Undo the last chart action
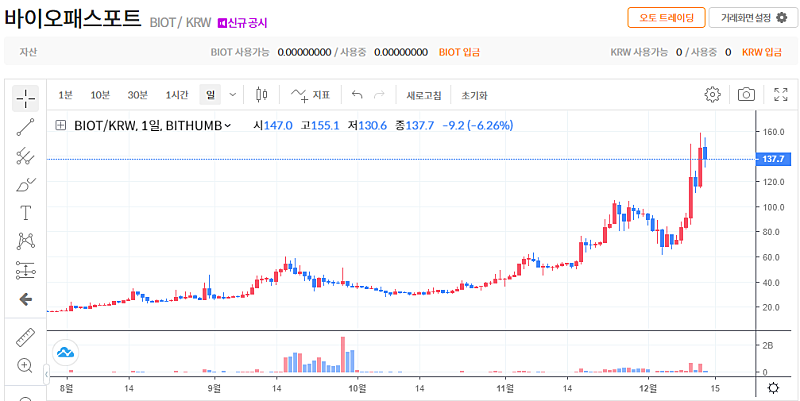800x401 pixels. [357, 95]
